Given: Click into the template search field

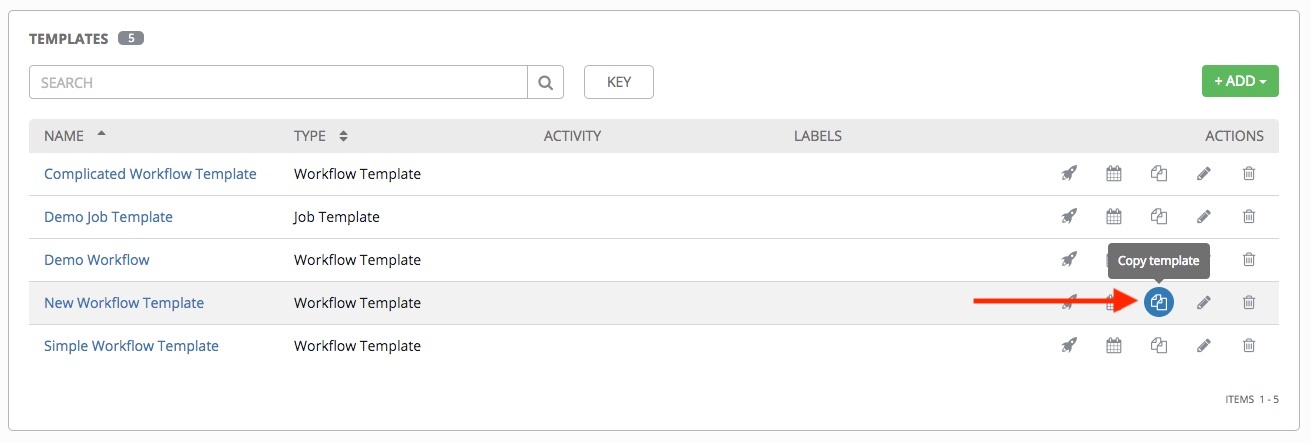Looking at the screenshot, I should (278, 83).
